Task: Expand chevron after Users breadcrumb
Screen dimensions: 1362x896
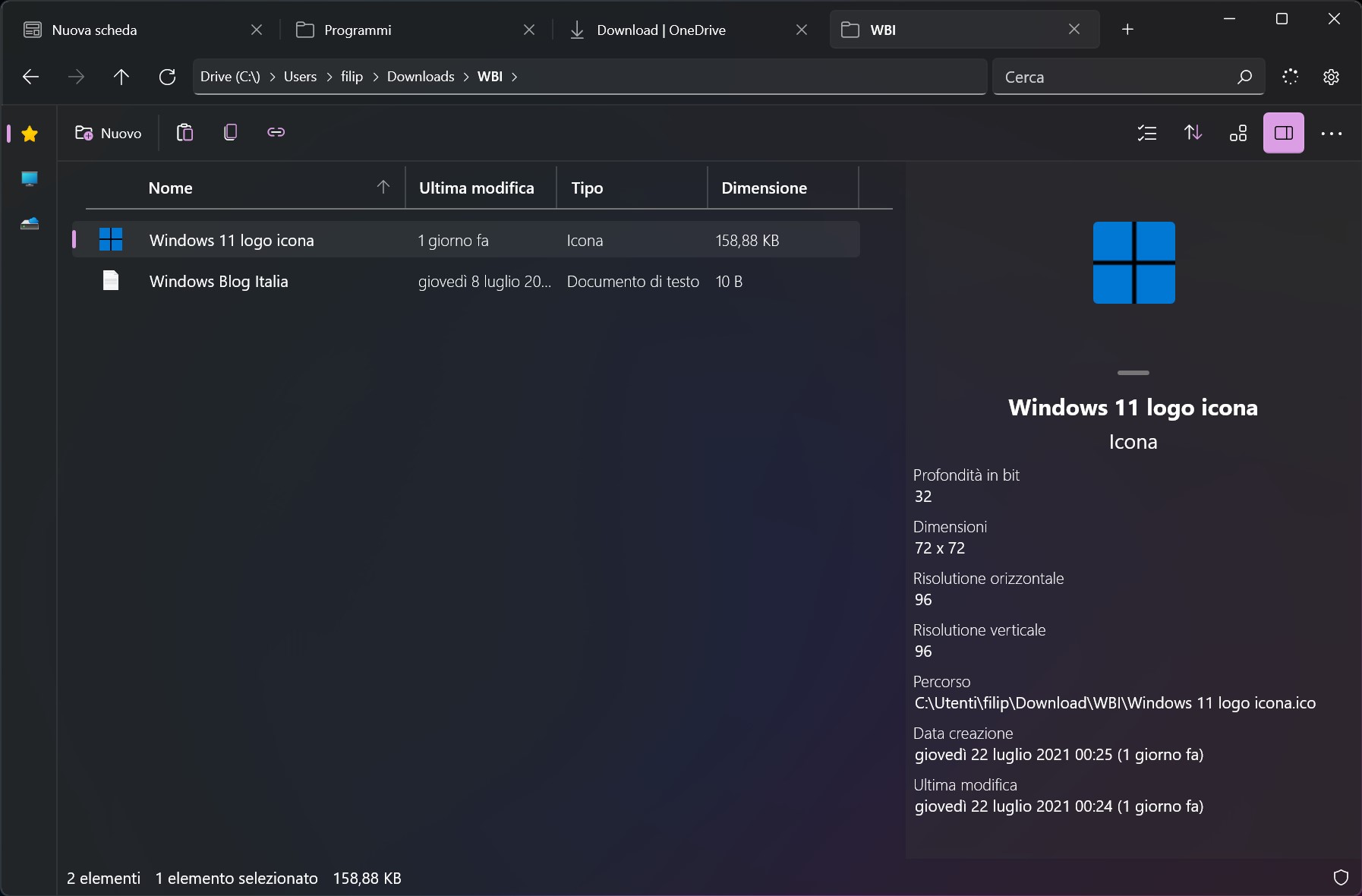Action: 329,77
